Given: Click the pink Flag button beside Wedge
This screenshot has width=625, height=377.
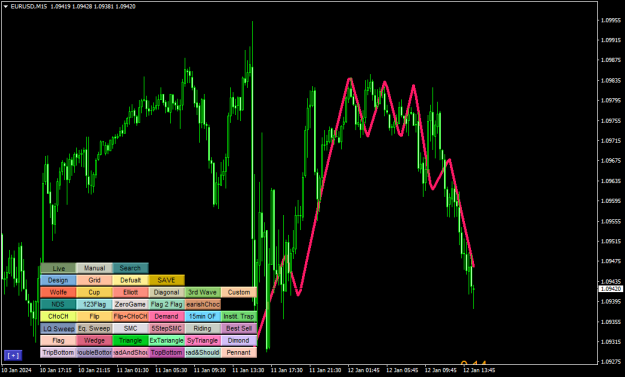Looking at the screenshot, I should point(58,340).
